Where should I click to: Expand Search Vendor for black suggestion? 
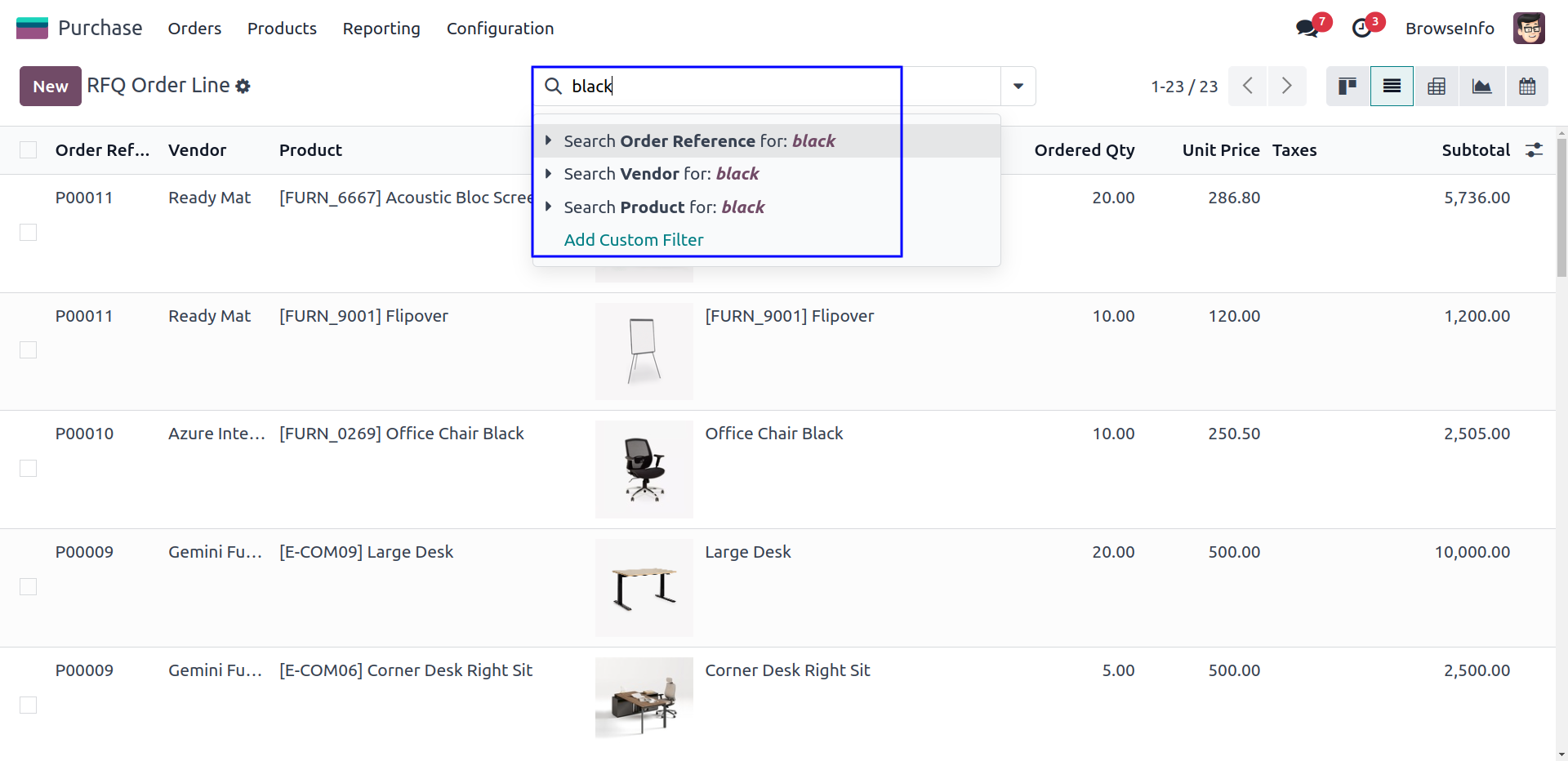pos(548,174)
